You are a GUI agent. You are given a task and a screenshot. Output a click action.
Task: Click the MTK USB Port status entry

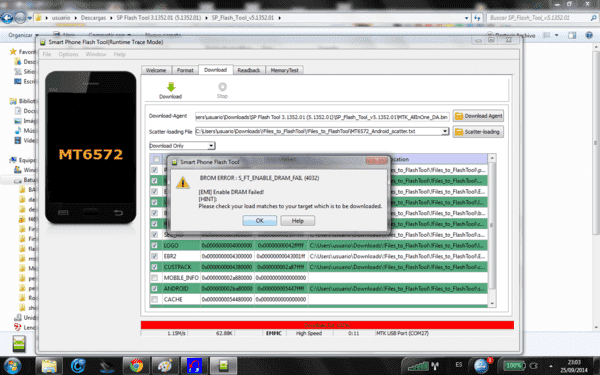[x=402, y=333]
